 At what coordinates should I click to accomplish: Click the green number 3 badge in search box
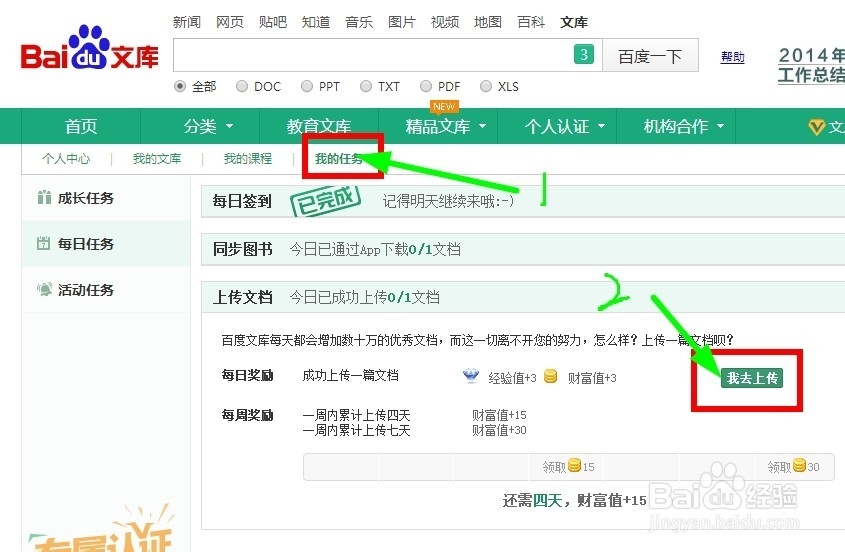pyautogui.click(x=584, y=54)
